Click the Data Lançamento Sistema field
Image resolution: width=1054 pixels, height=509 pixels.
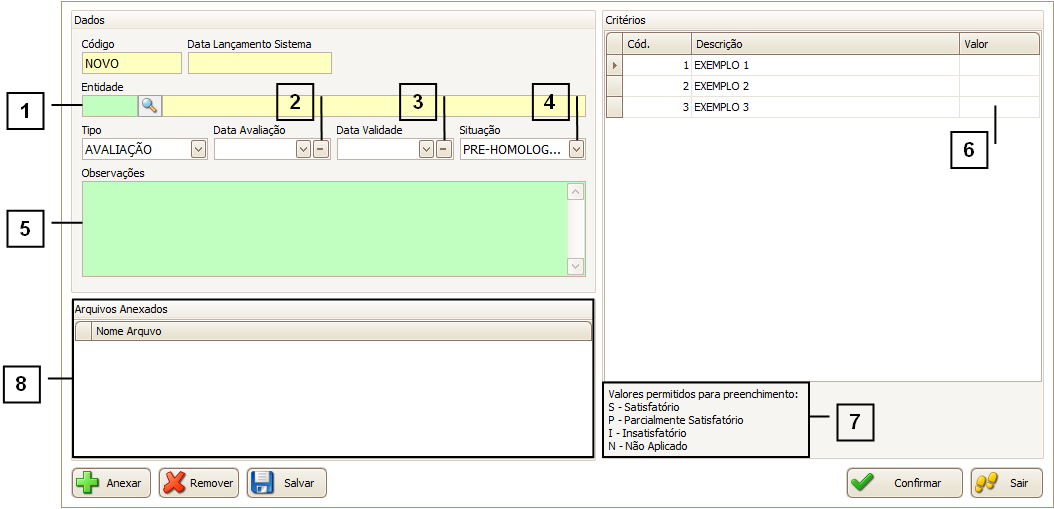pos(259,63)
